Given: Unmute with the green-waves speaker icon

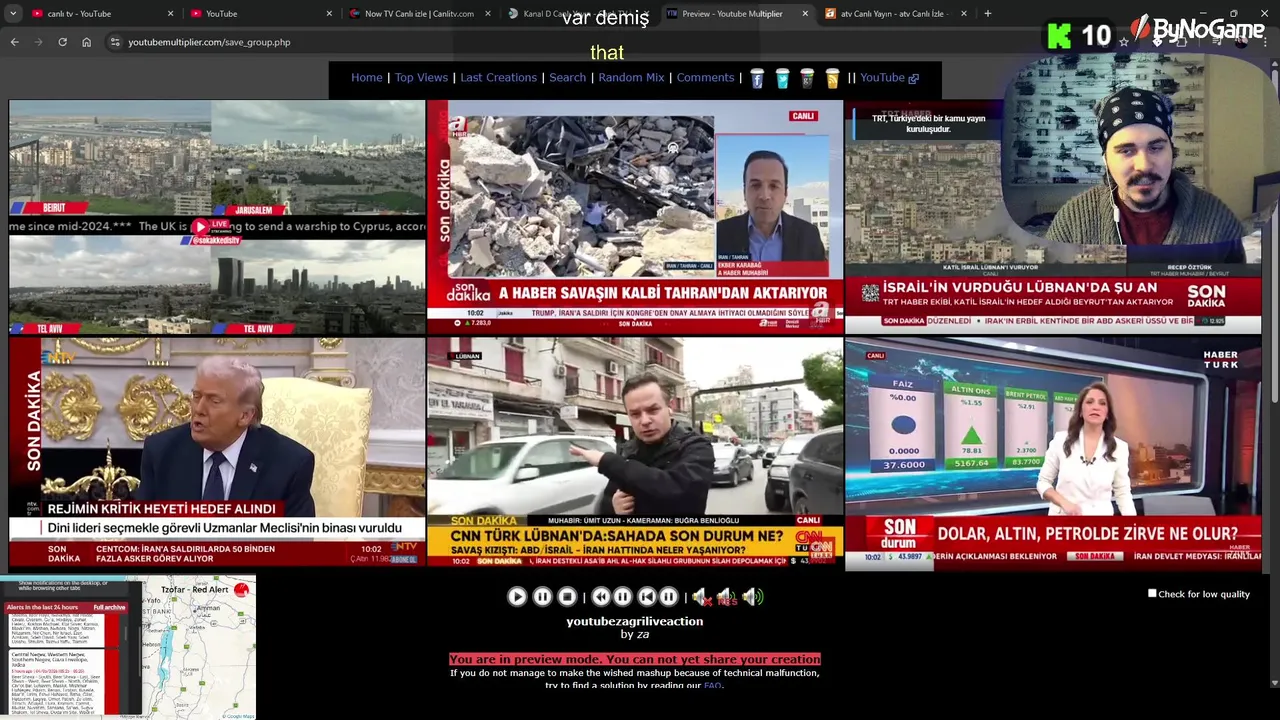Looking at the screenshot, I should click(752, 597).
